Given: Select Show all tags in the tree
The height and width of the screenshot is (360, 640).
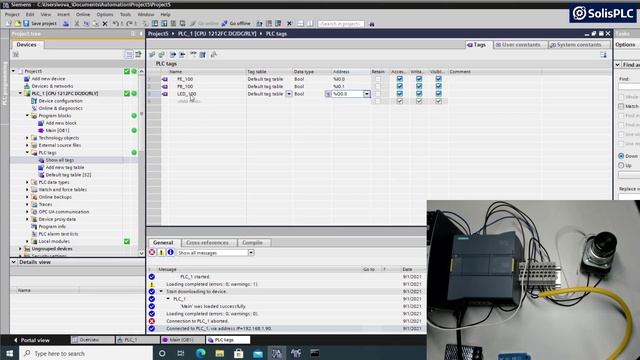Looking at the screenshot, I should coord(60,160).
